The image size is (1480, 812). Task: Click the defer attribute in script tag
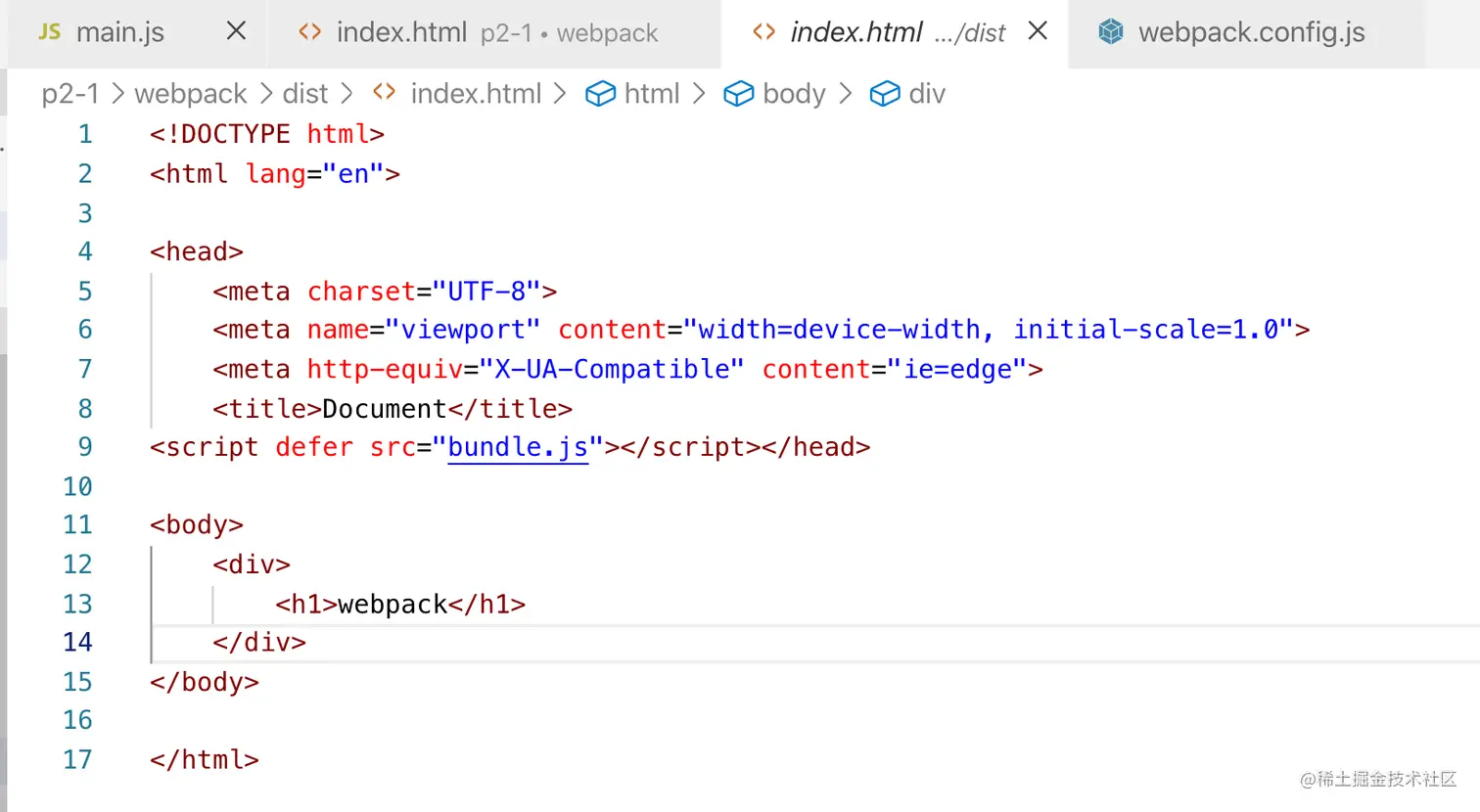pos(314,447)
